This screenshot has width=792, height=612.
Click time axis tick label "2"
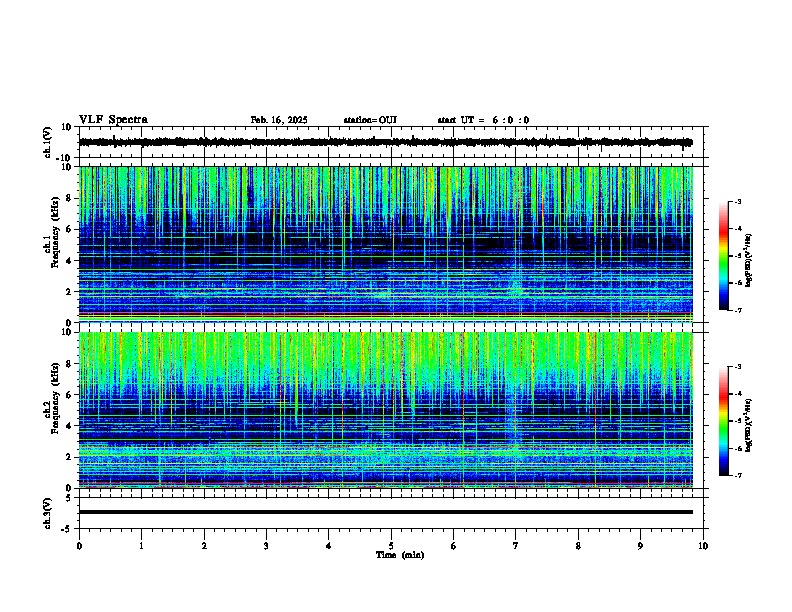click(204, 546)
